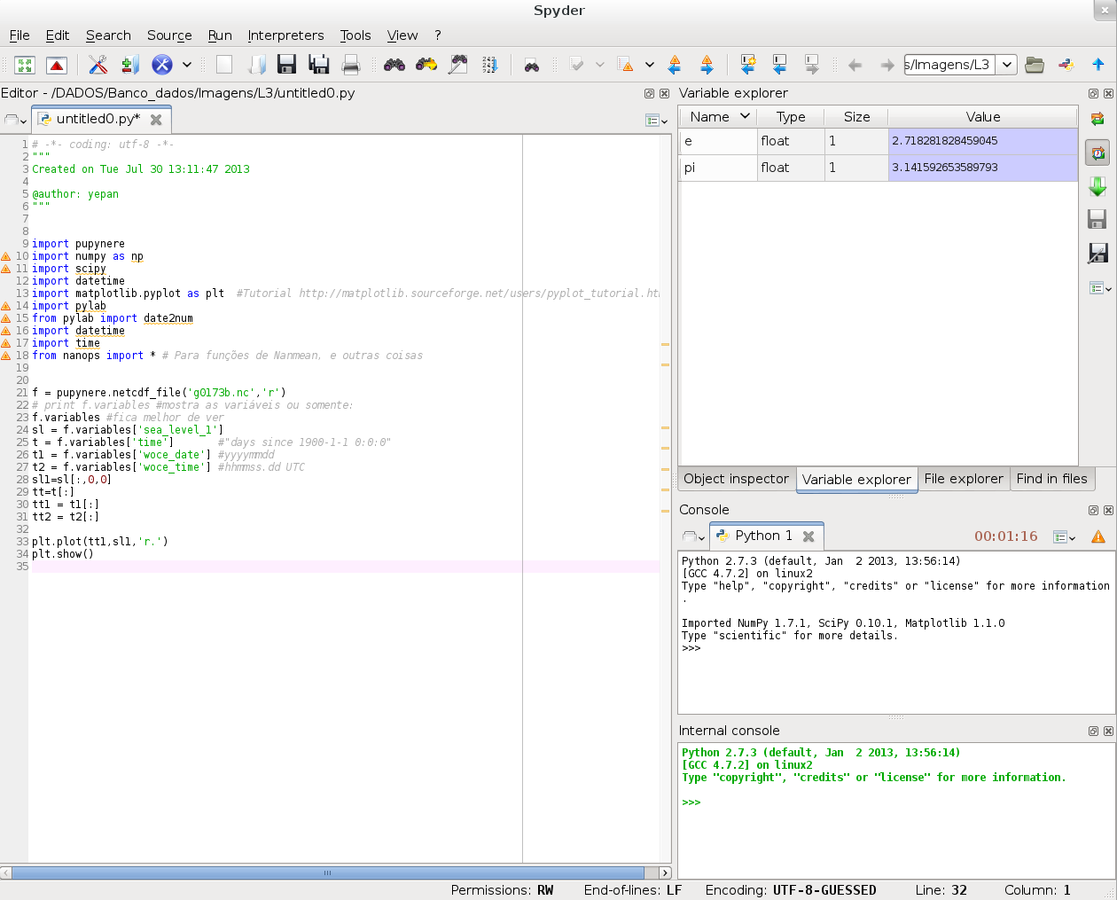Screen dimensions: 1117x900
Task: Toggle fullscreen mode red triangle icon
Action: click(x=57, y=65)
